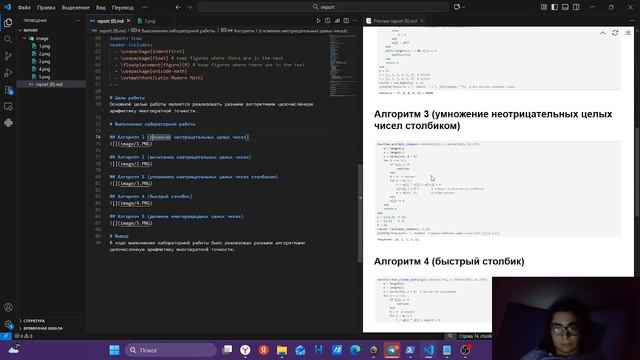Image resolution: width=640 pixels, height=360 pixels.
Task: Click preview scroll-to-top chevron icon
Action: pyautogui.click(x=602, y=33)
